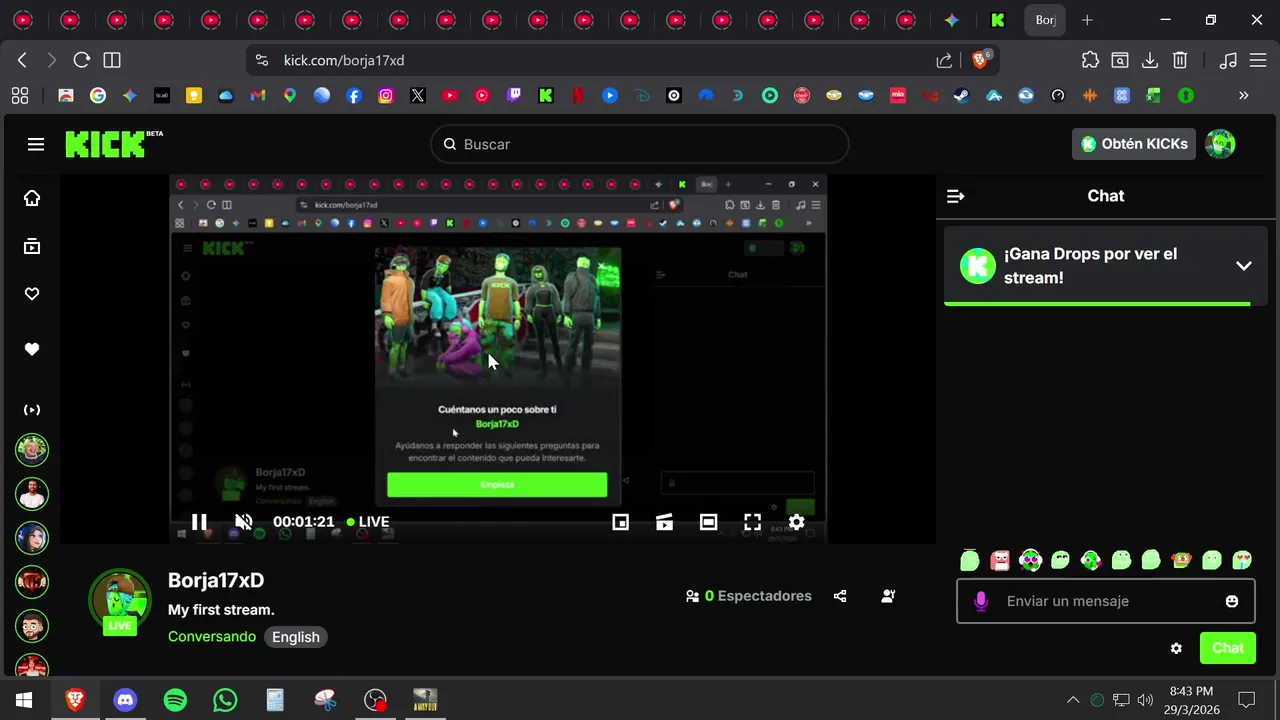Open Spotify from the taskbar

(x=175, y=700)
